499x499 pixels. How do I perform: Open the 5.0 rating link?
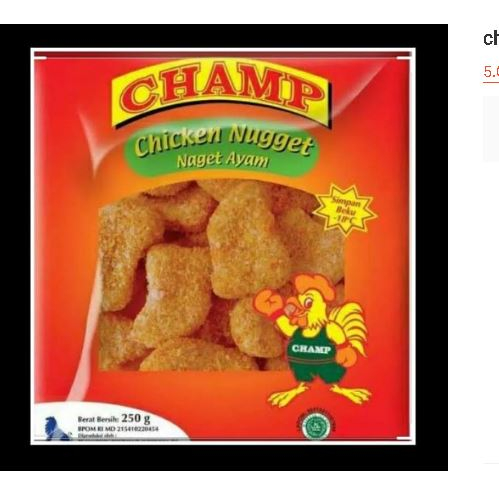click(491, 72)
